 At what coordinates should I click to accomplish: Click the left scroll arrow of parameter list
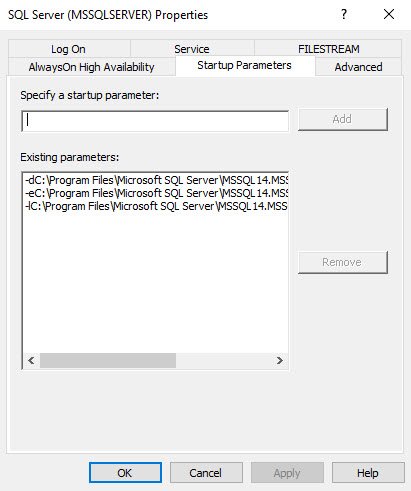coord(31,360)
